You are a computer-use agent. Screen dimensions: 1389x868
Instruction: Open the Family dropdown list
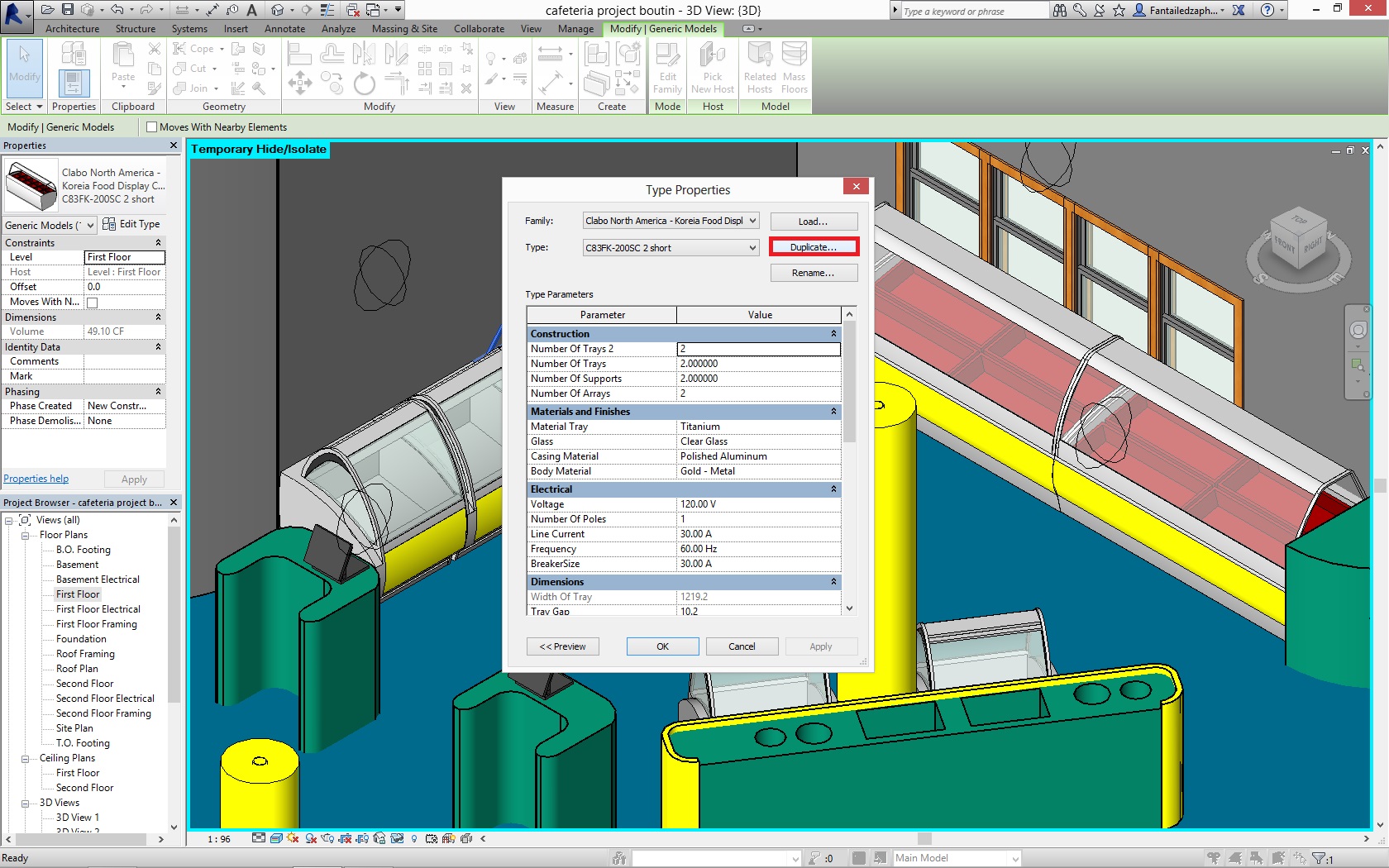click(752, 222)
